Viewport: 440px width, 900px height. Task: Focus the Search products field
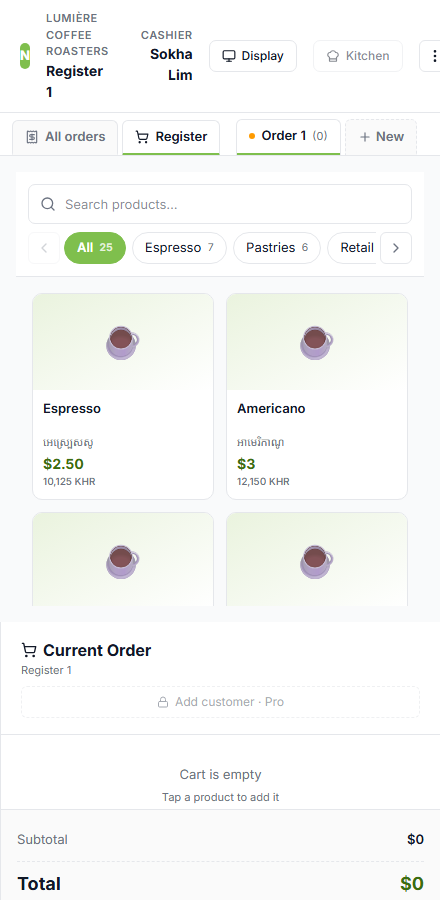click(220, 204)
